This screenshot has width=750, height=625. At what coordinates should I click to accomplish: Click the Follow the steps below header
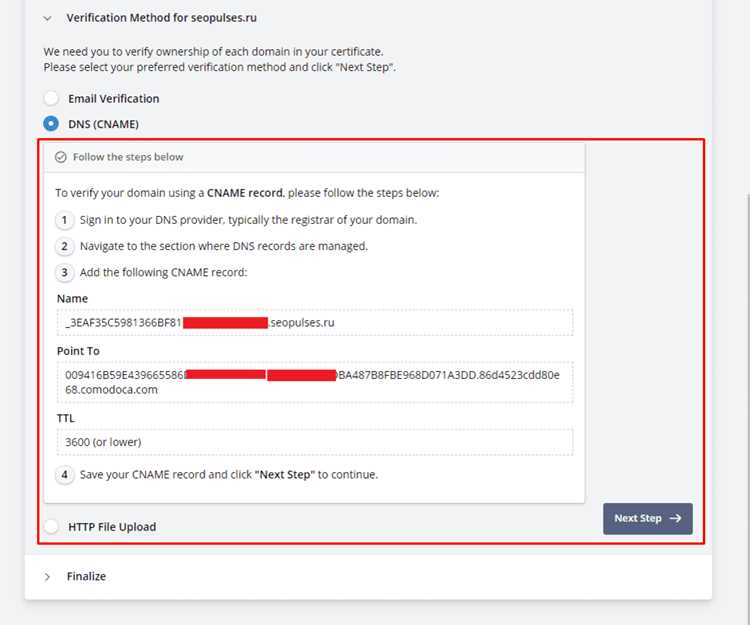[314, 157]
